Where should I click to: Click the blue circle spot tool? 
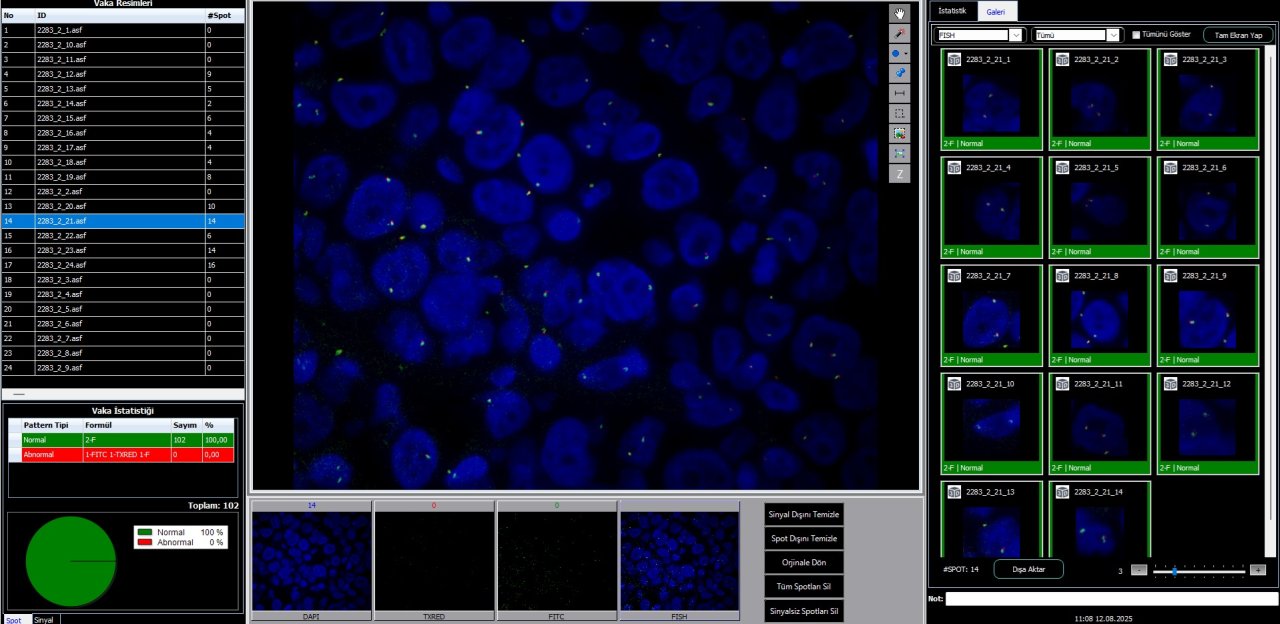pos(897,53)
